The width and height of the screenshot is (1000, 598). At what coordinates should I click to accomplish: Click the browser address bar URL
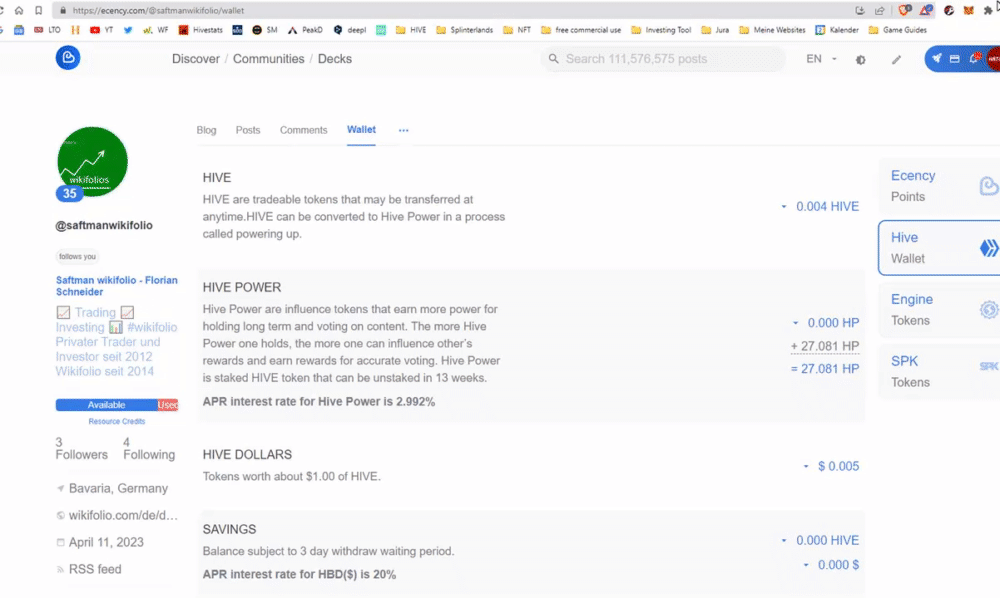(x=158, y=10)
